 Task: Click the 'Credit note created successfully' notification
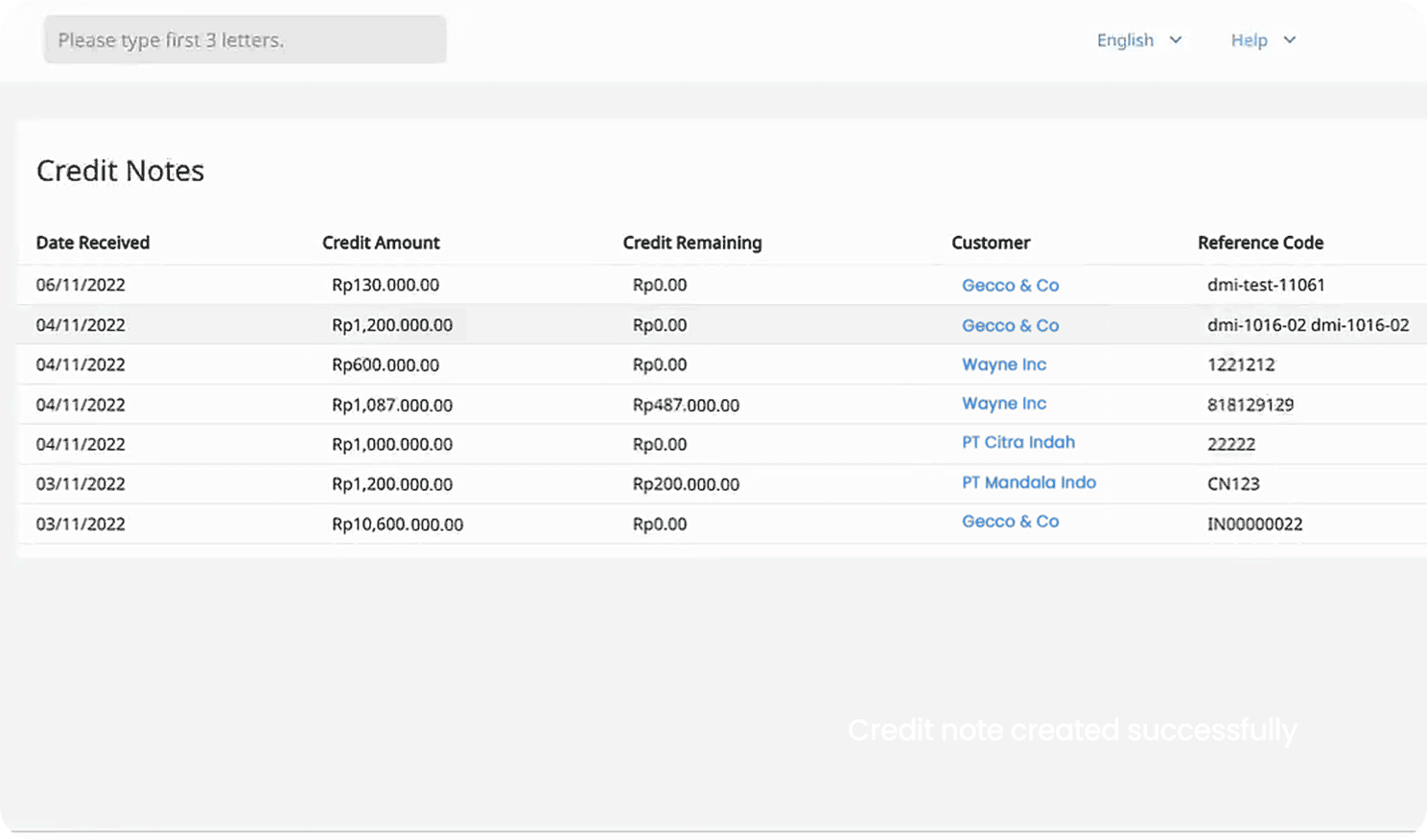pyautogui.click(x=1071, y=731)
